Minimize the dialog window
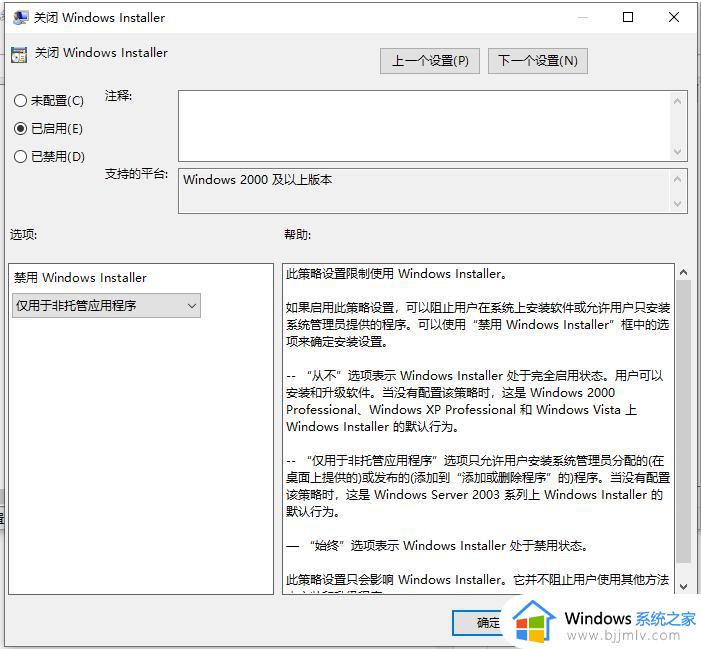Image resolution: width=701 pixels, height=649 pixels. pos(583,17)
